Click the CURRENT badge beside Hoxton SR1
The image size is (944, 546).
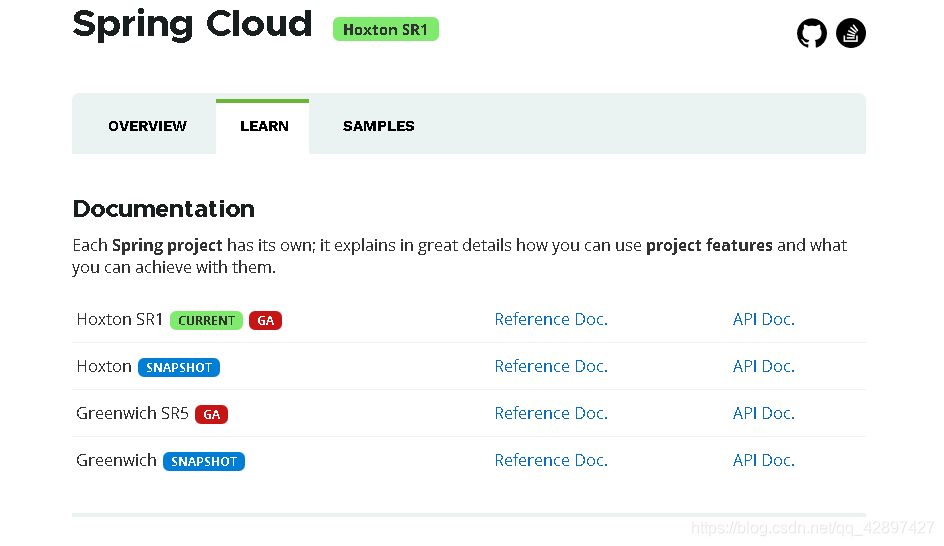(x=206, y=320)
